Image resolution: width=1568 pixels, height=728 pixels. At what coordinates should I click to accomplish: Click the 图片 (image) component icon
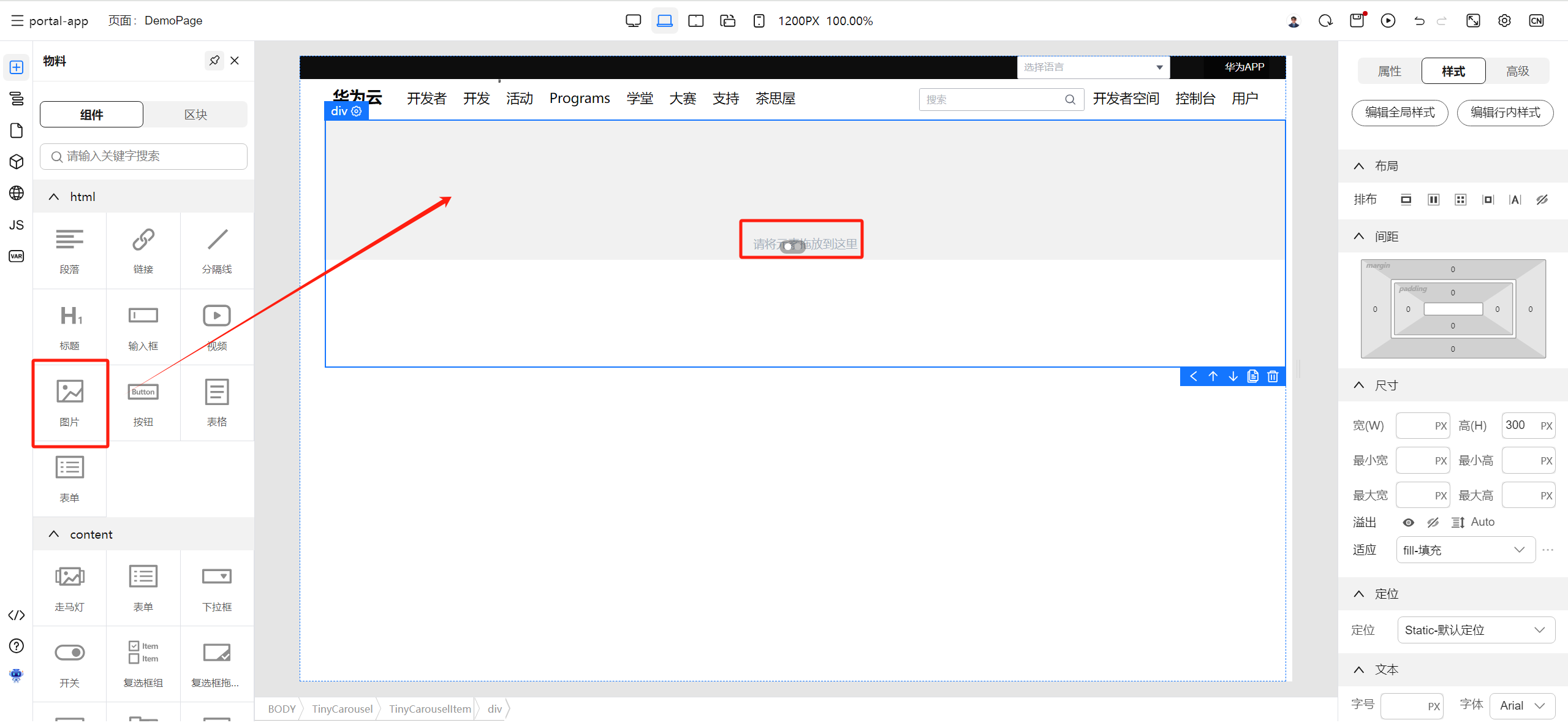coord(70,392)
